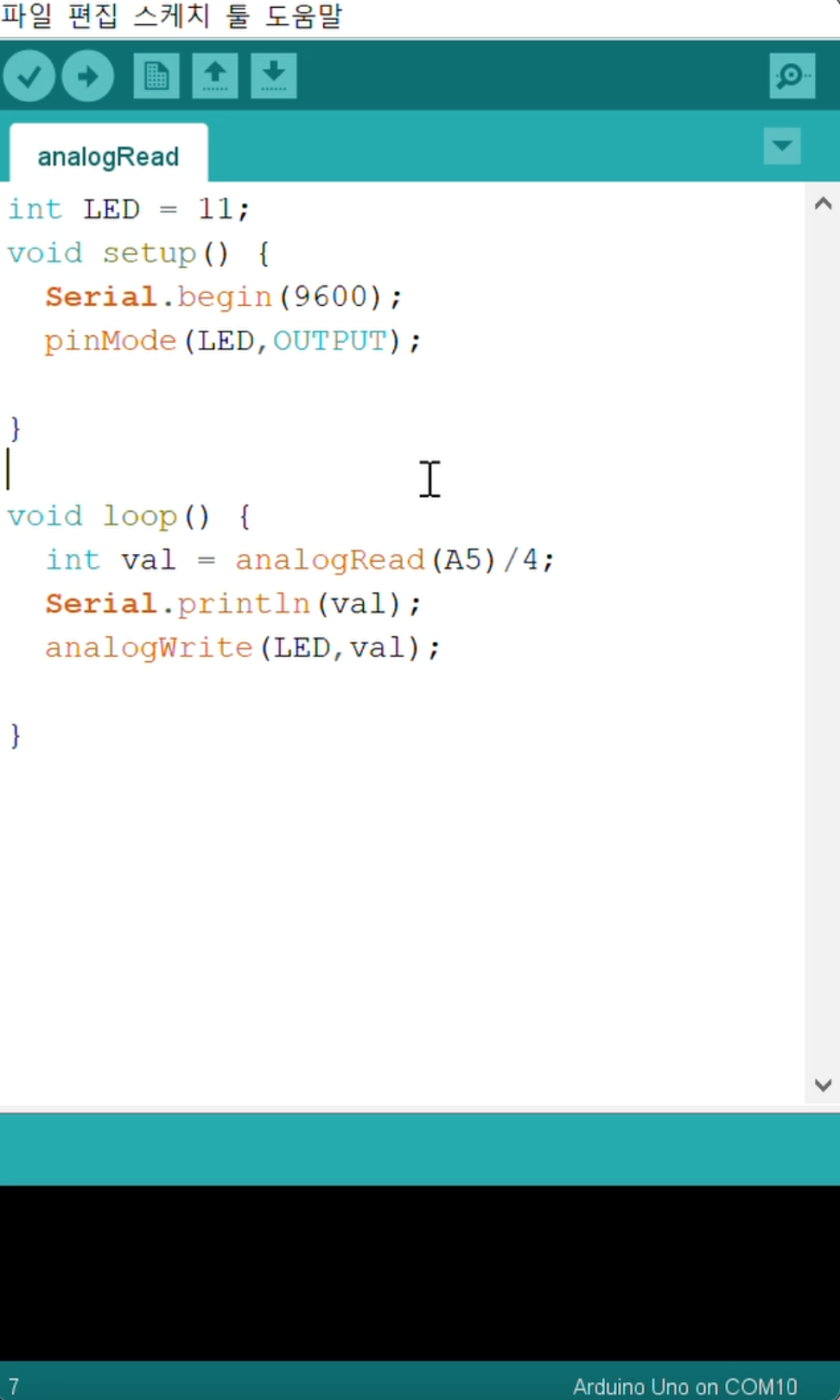Click on 'int val = analogRead(A5)/4;' line
The height and width of the screenshot is (1400, 840).
coord(300,560)
